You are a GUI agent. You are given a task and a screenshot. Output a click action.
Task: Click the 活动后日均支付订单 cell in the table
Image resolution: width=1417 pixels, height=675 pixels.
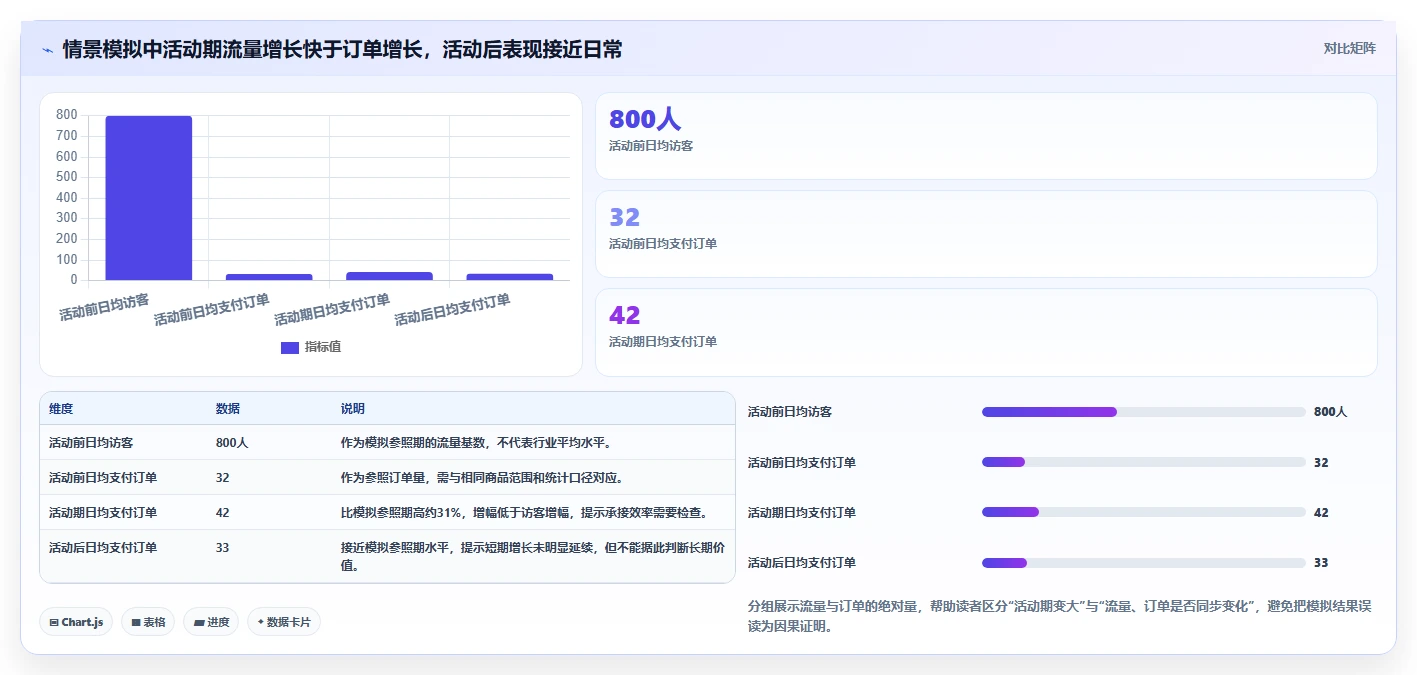(103, 548)
